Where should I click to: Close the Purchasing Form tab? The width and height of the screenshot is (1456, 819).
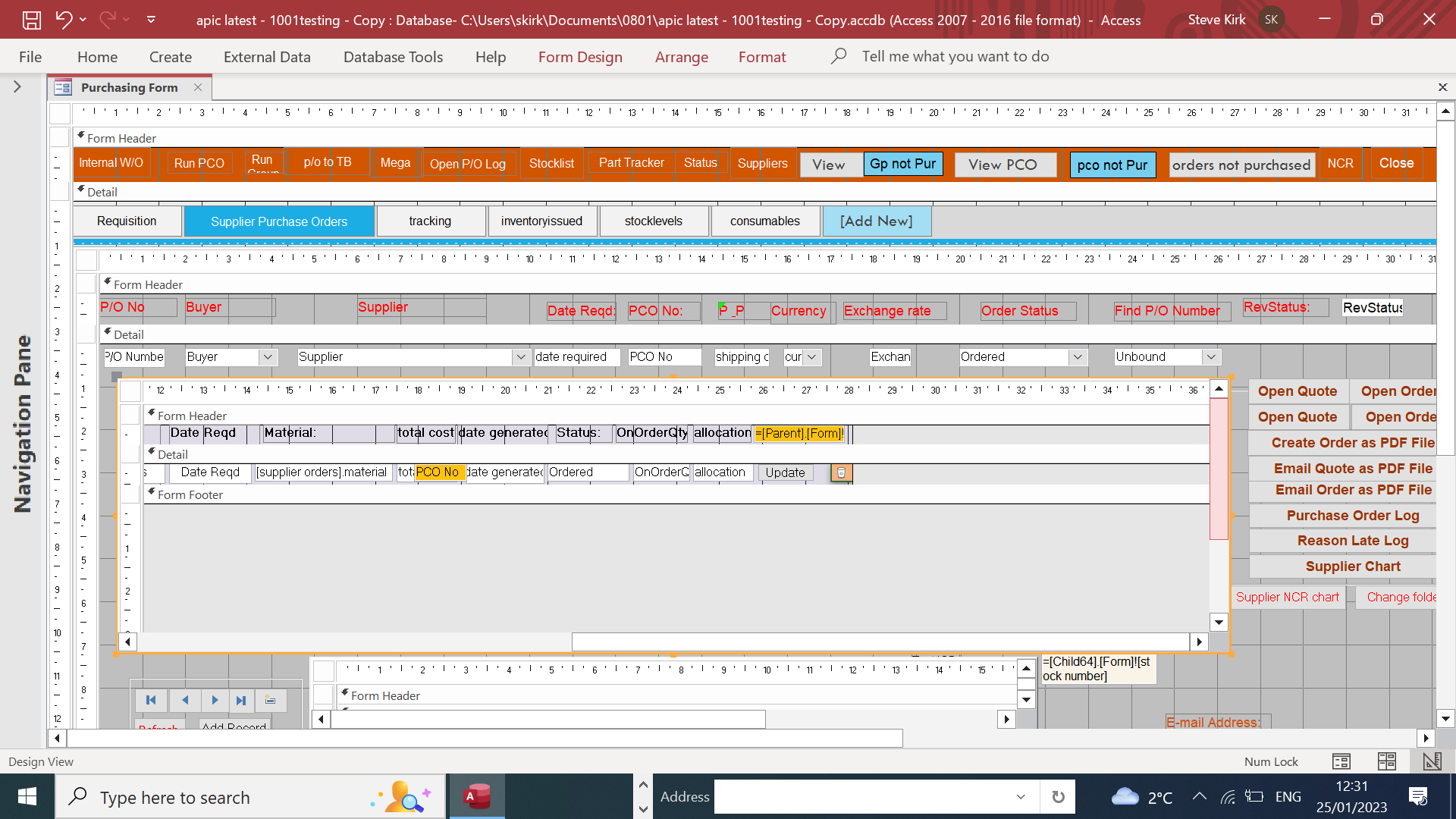pyautogui.click(x=198, y=87)
